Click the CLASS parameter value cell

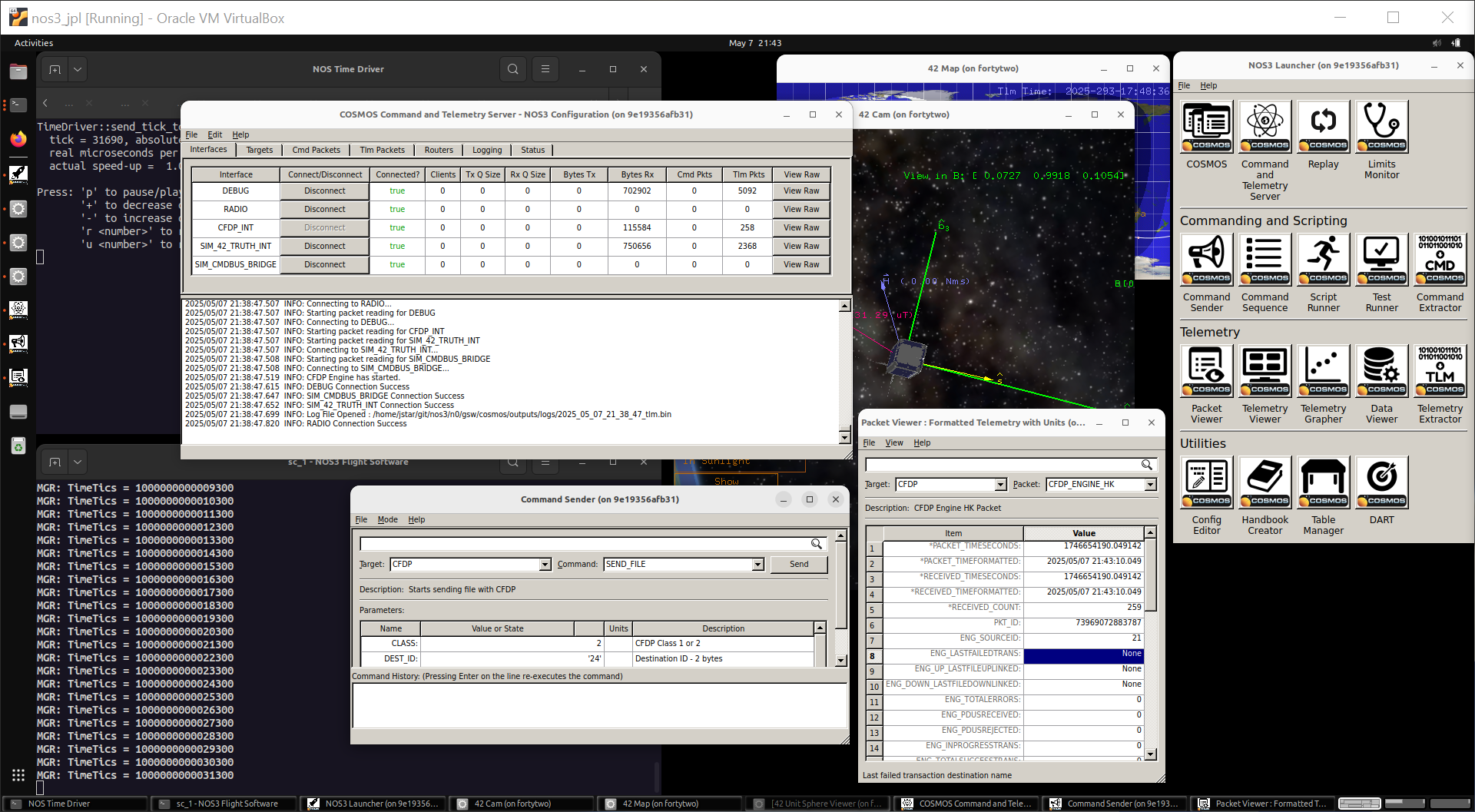512,644
